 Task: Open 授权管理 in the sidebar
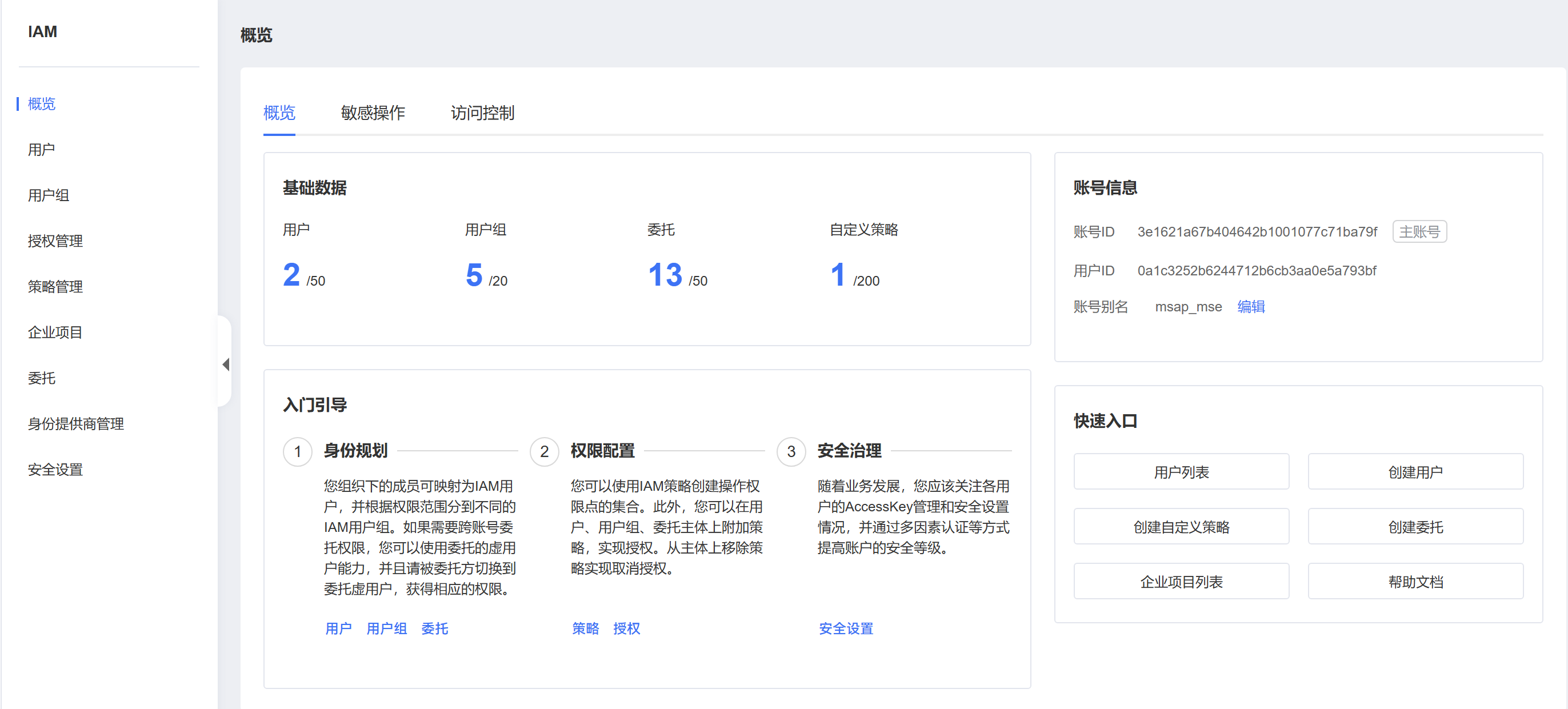[x=55, y=241]
